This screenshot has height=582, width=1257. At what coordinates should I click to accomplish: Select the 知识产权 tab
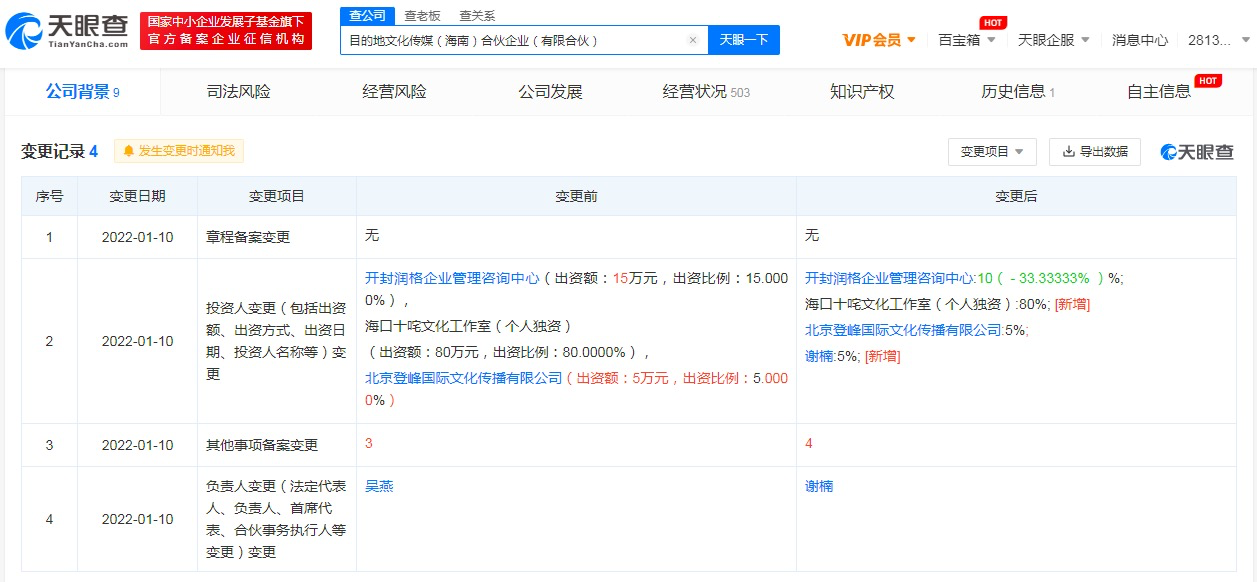862,92
